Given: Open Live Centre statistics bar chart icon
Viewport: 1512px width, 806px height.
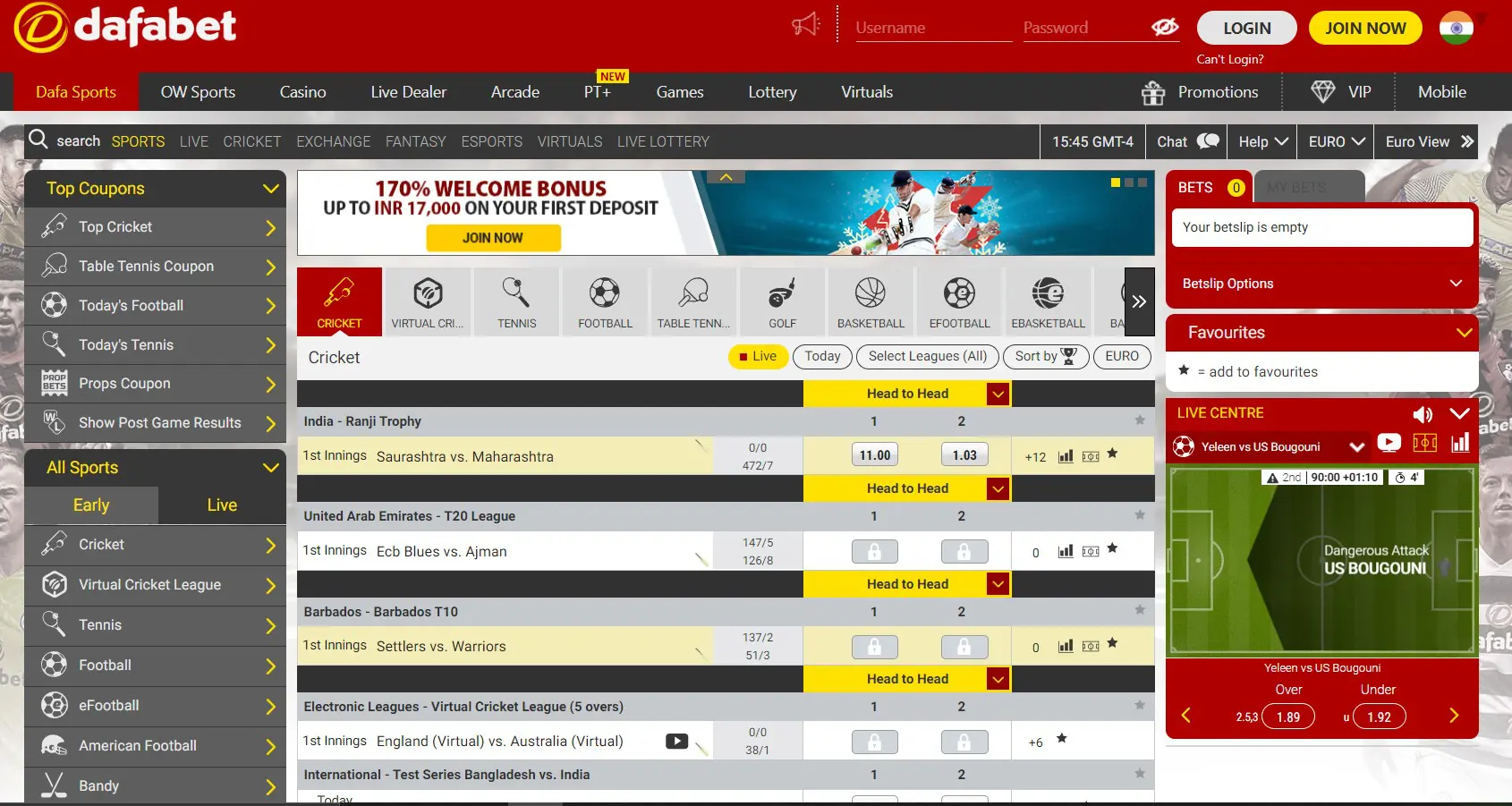Looking at the screenshot, I should click(x=1460, y=443).
